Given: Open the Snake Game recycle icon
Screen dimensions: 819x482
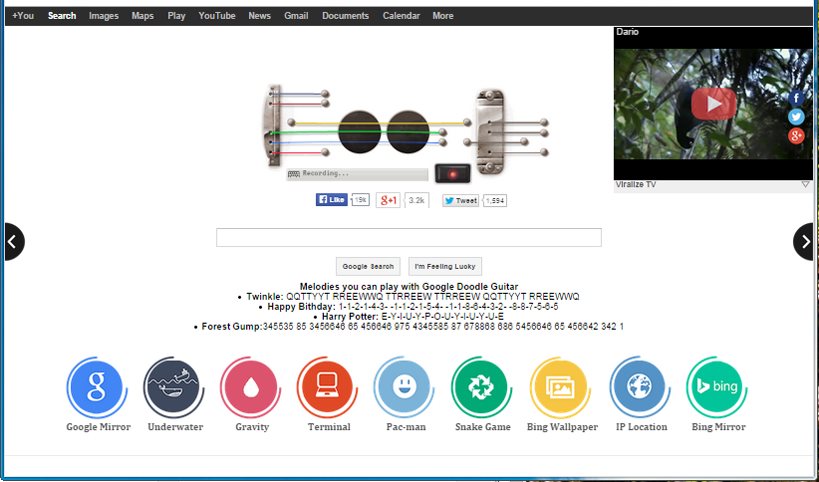Looking at the screenshot, I should pyautogui.click(x=481, y=387).
